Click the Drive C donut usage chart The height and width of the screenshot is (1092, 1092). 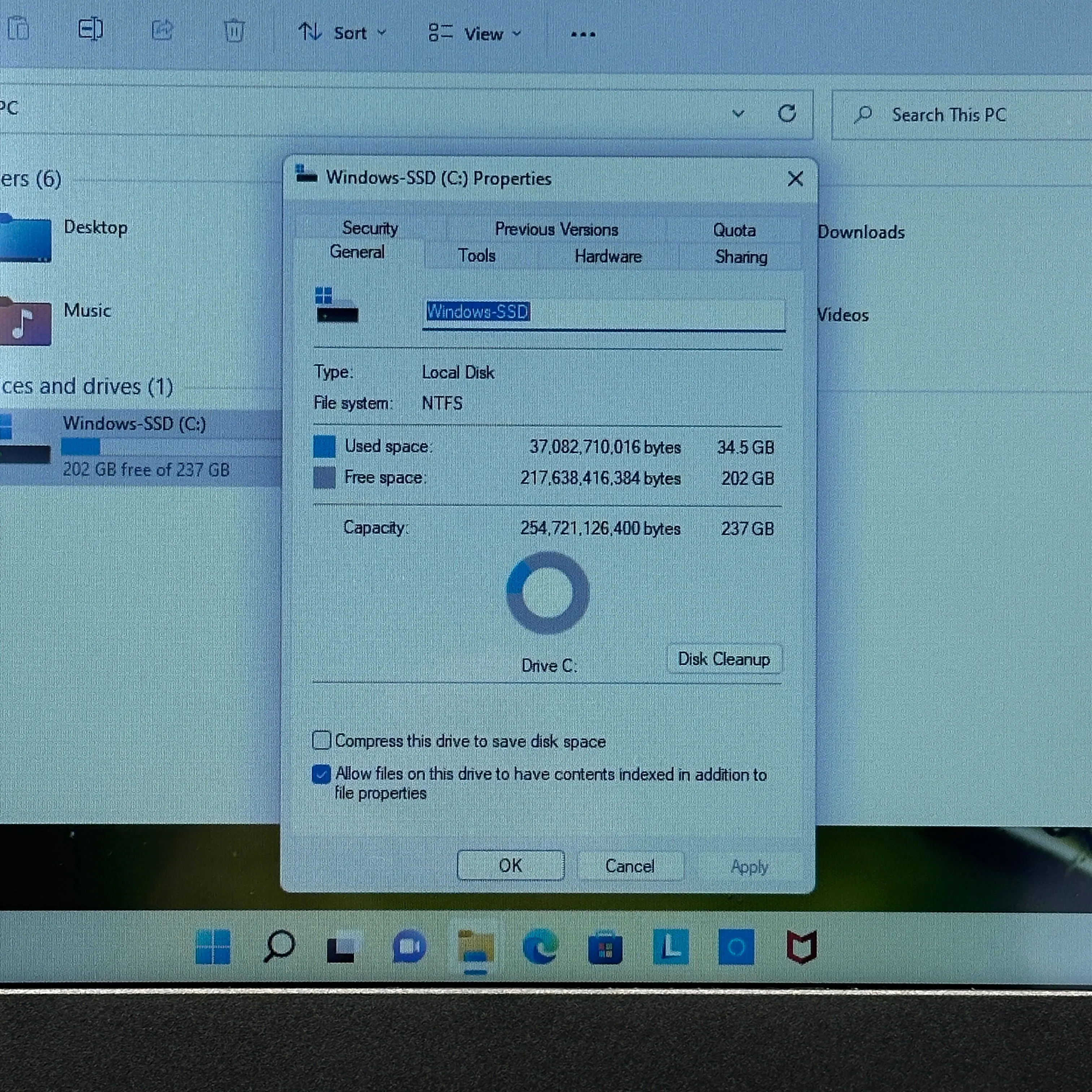point(548,593)
